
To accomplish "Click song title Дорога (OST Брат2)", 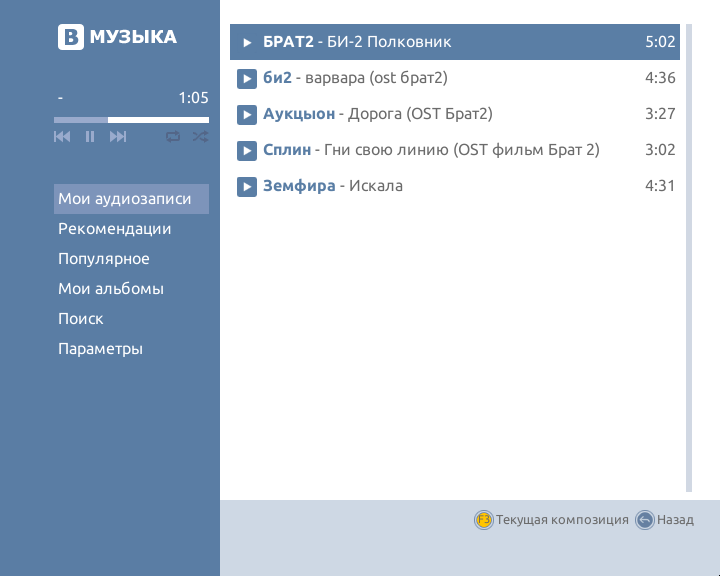I will point(420,113).
